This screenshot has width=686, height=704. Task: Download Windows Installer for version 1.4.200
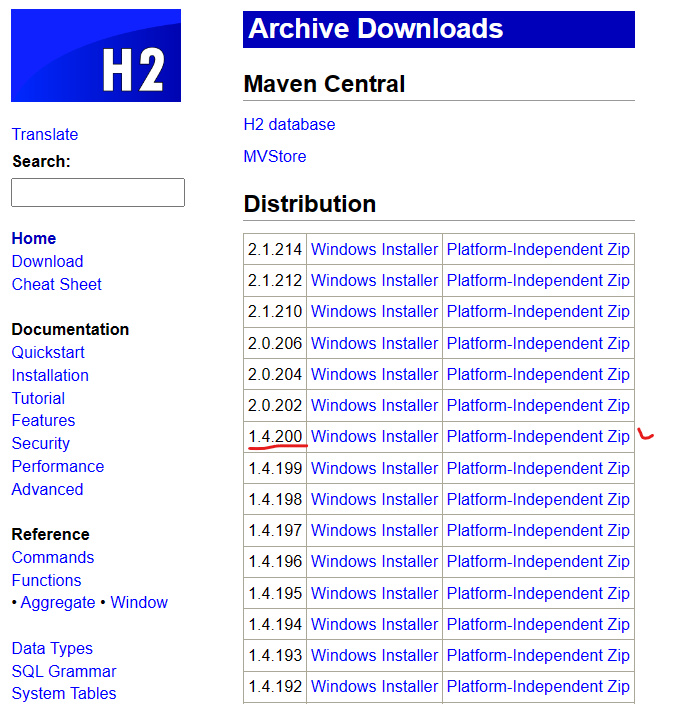pyautogui.click(x=374, y=436)
